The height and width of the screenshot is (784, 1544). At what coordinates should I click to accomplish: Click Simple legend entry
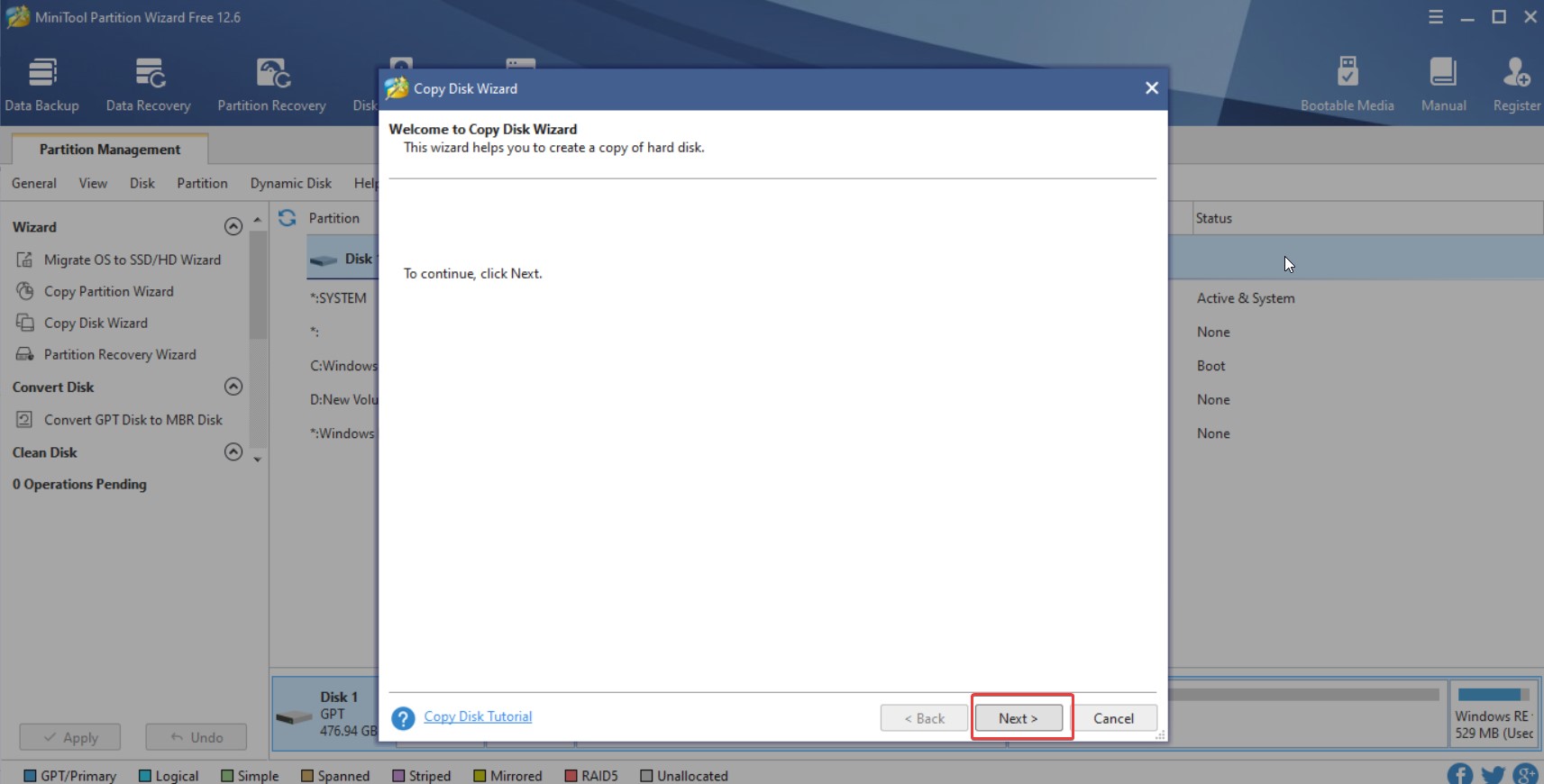coord(250,776)
